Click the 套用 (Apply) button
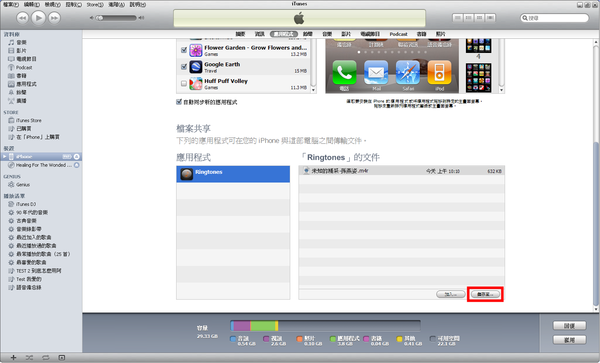 pyautogui.click(x=569, y=340)
